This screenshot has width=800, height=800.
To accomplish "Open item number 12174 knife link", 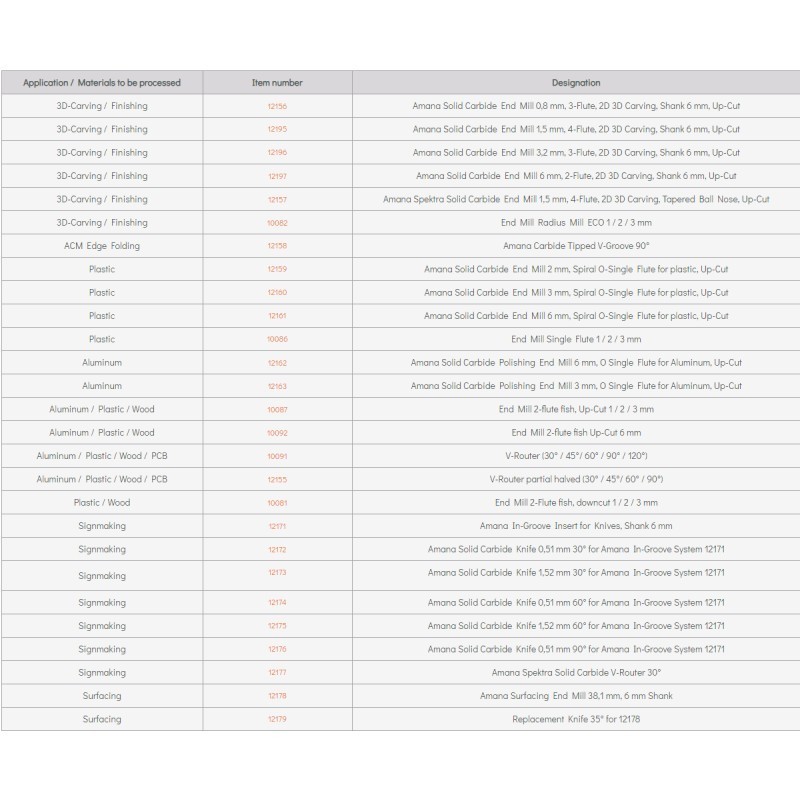I will point(277,603).
